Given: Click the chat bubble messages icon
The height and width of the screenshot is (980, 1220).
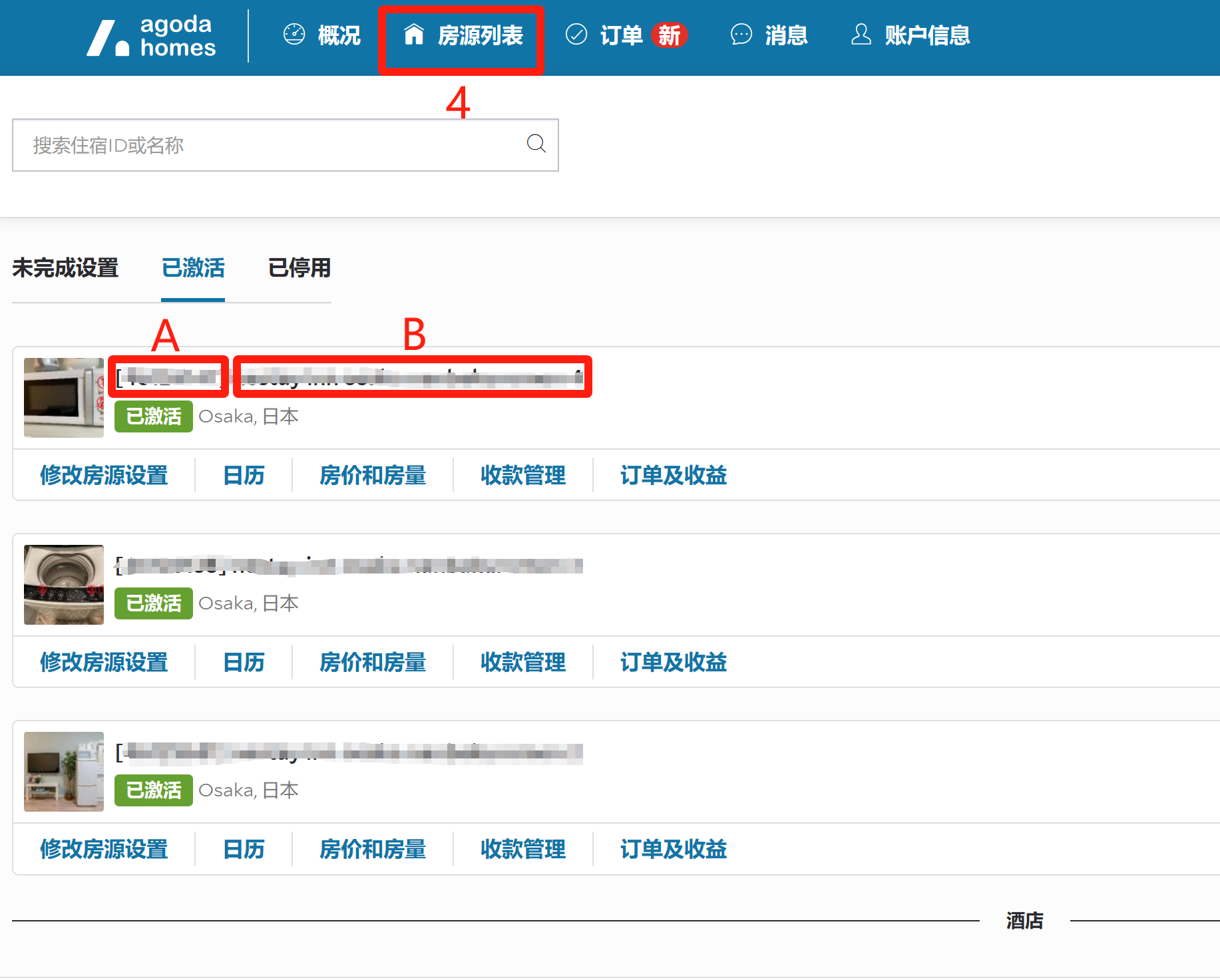Looking at the screenshot, I should click(x=741, y=34).
